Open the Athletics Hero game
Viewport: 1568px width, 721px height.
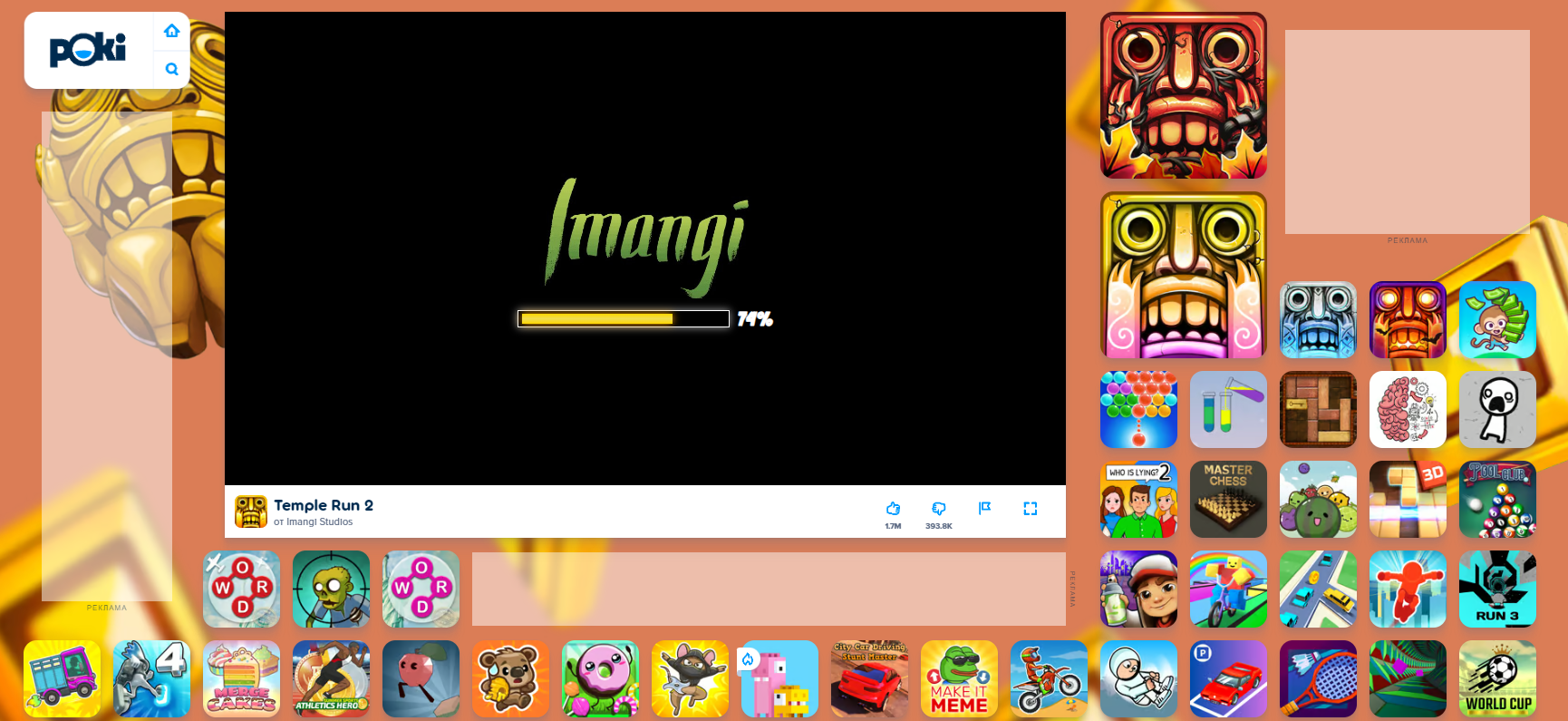click(331, 679)
